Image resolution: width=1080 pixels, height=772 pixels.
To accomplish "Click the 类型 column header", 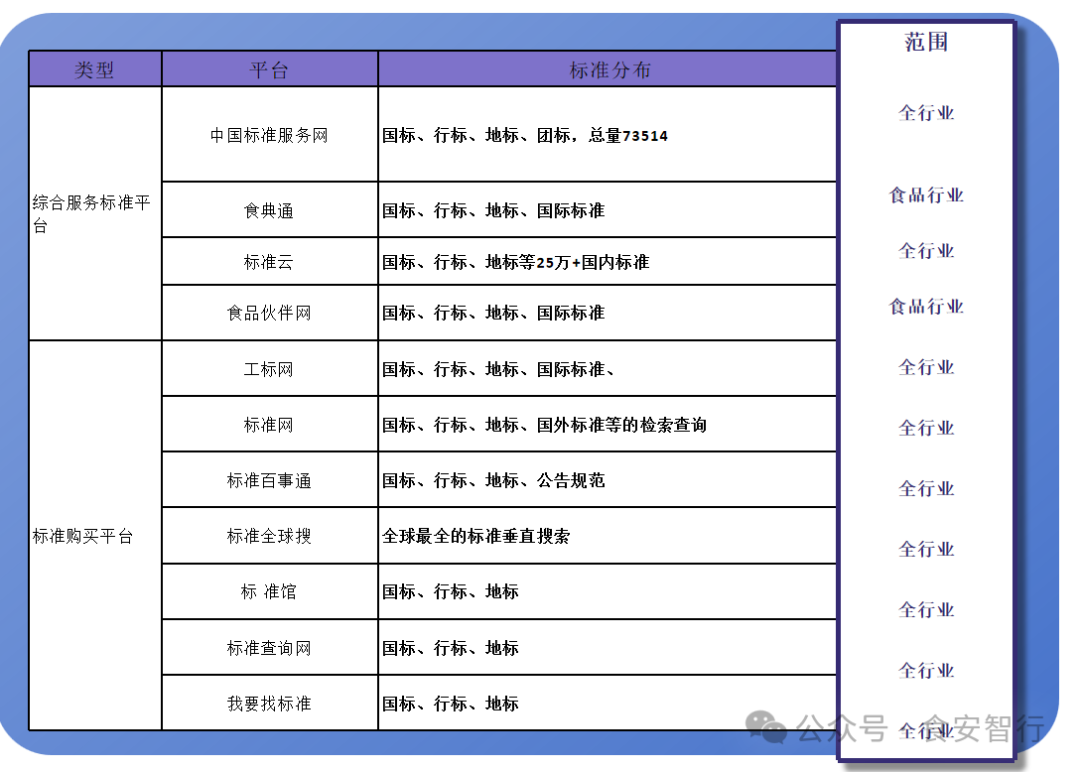I will pyautogui.click(x=95, y=70).
